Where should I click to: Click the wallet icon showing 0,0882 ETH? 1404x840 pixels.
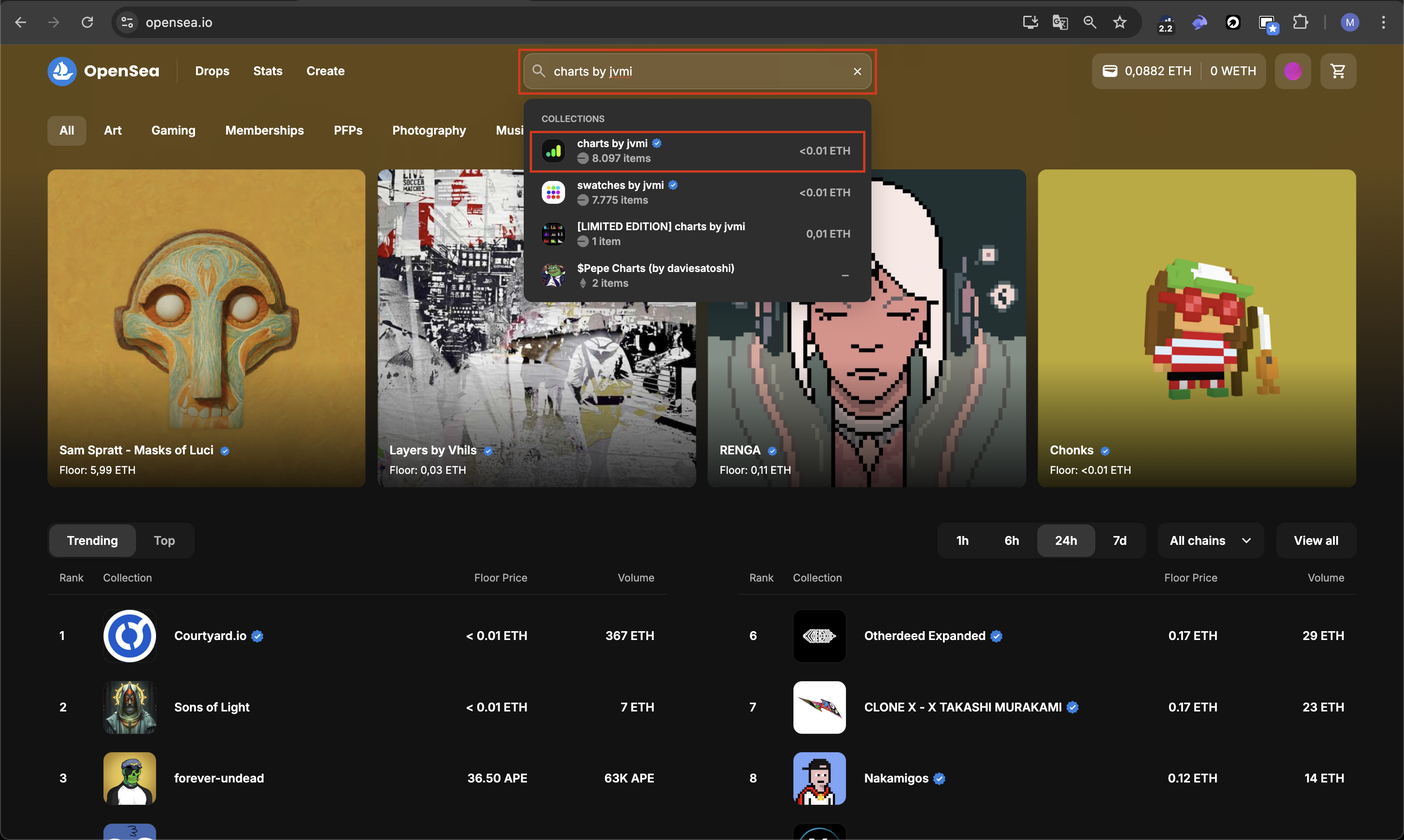pyautogui.click(x=1110, y=71)
